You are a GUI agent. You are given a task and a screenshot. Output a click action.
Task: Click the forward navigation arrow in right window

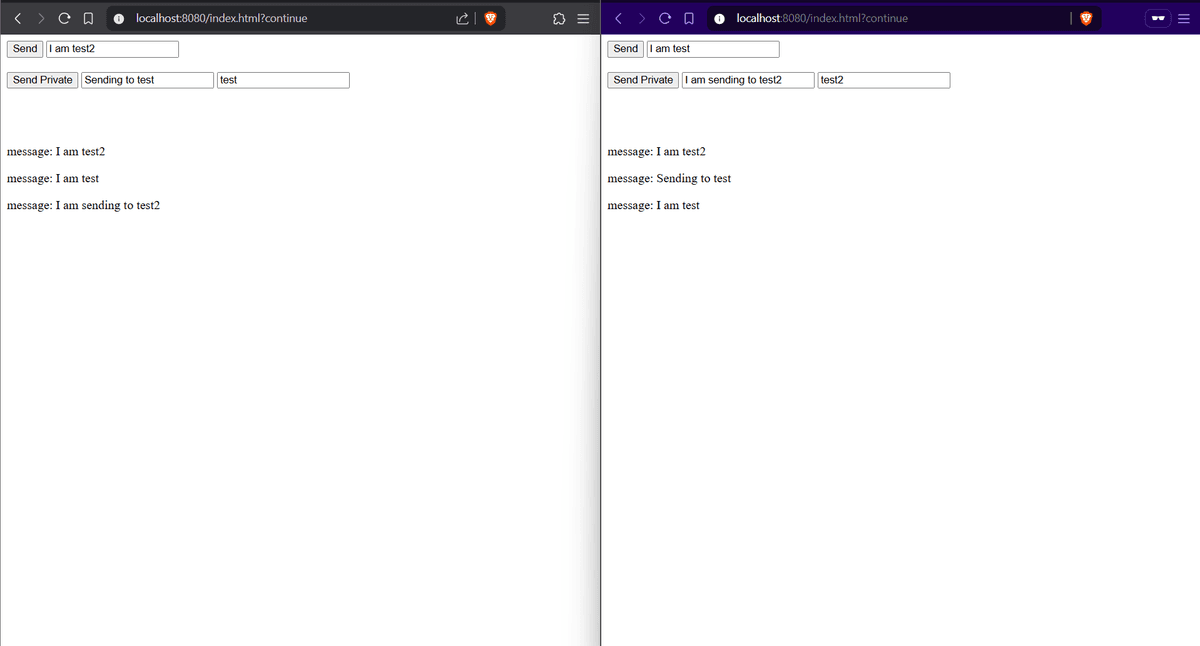(x=641, y=17)
